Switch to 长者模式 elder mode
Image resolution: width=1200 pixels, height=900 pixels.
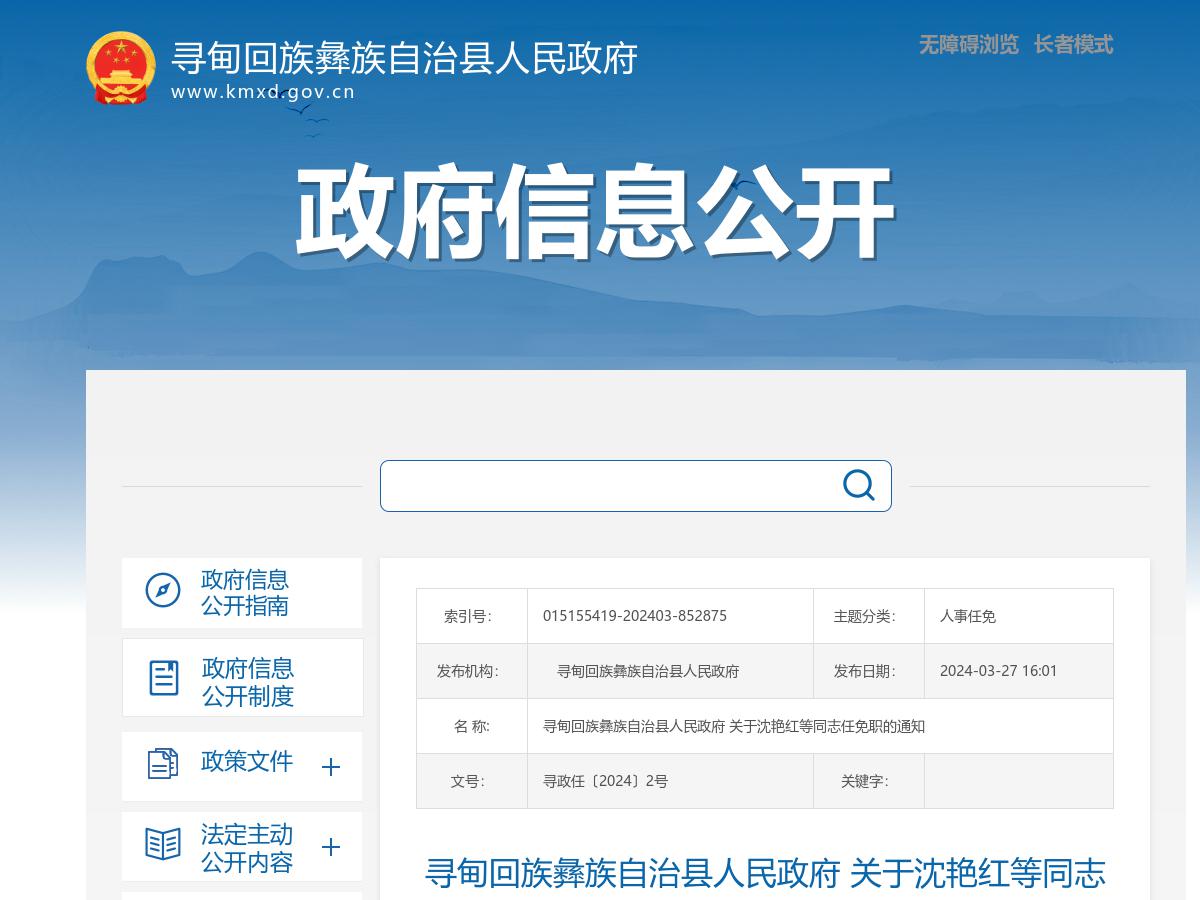(1074, 46)
